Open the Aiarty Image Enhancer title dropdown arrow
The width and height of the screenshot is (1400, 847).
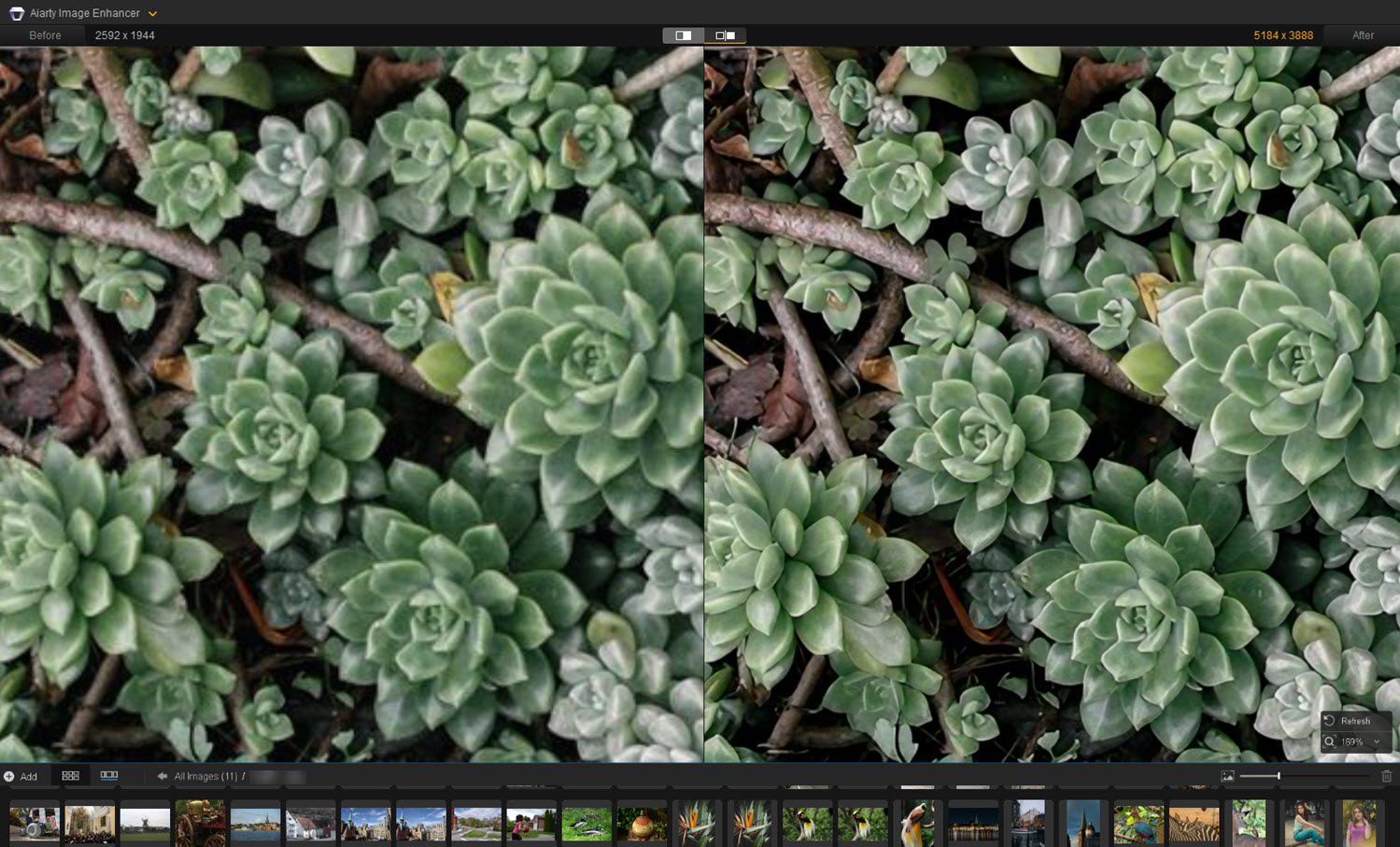pyautogui.click(x=152, y=14)
